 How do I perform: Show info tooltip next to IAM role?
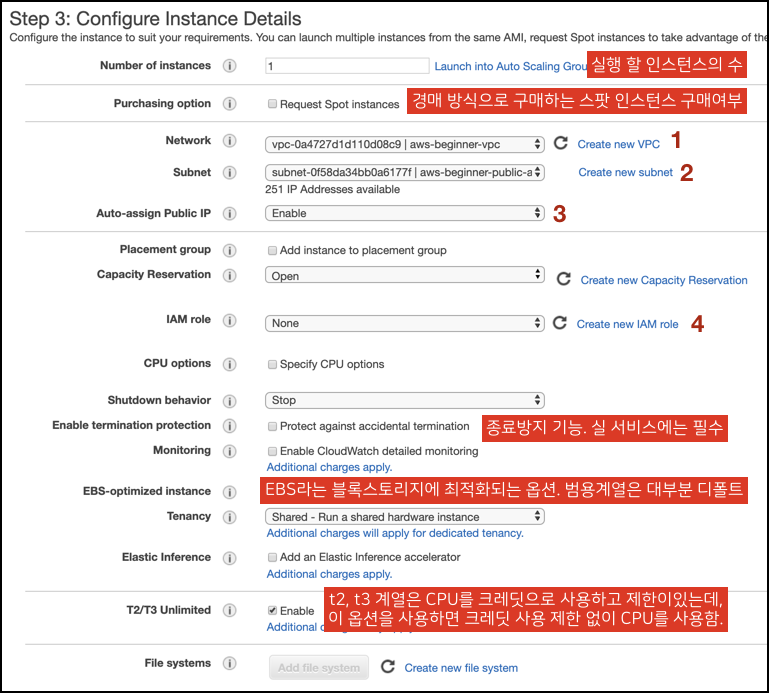230,320
